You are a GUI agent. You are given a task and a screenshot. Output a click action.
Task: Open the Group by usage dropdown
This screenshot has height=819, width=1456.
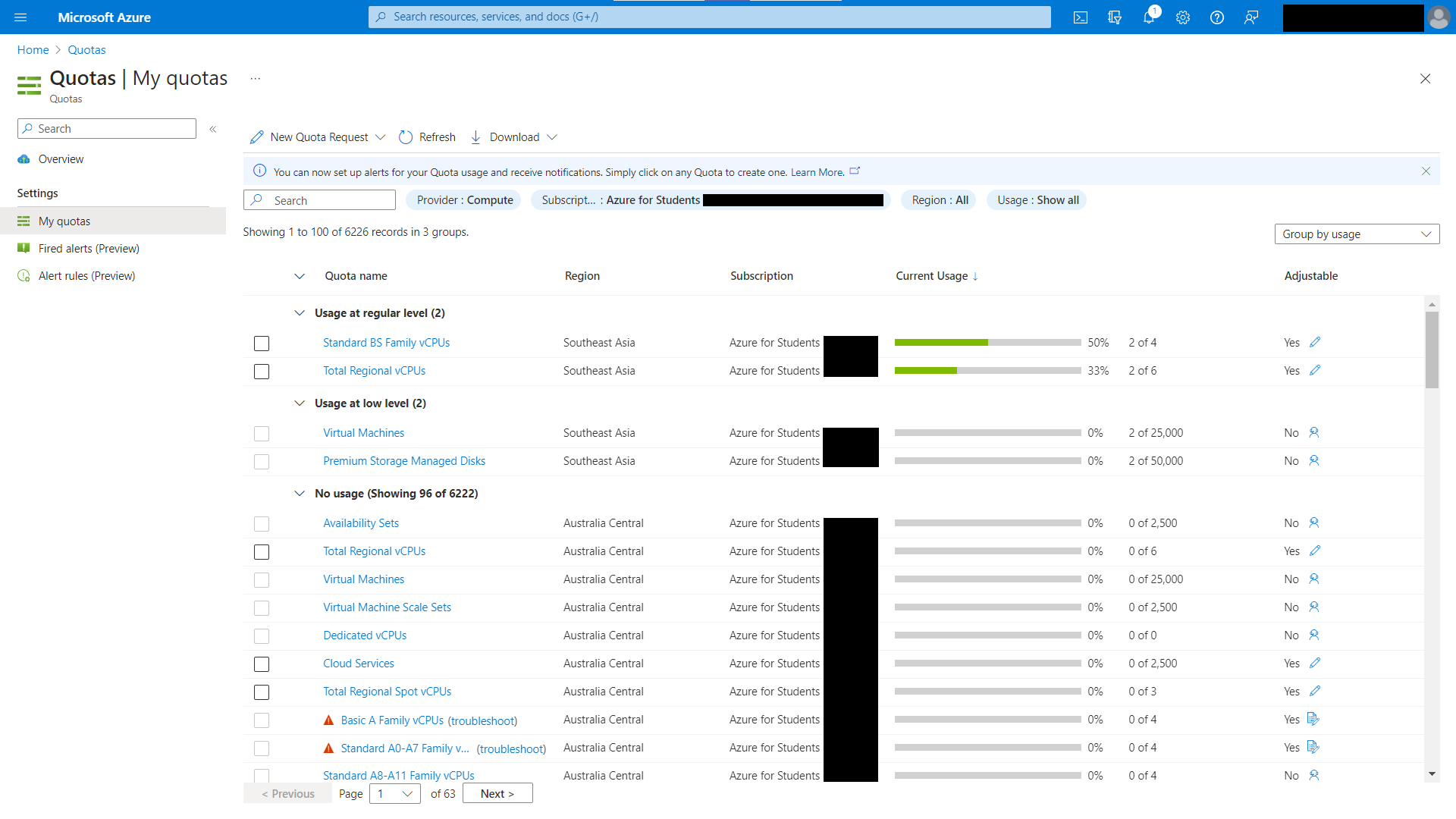click(1357, 234)
